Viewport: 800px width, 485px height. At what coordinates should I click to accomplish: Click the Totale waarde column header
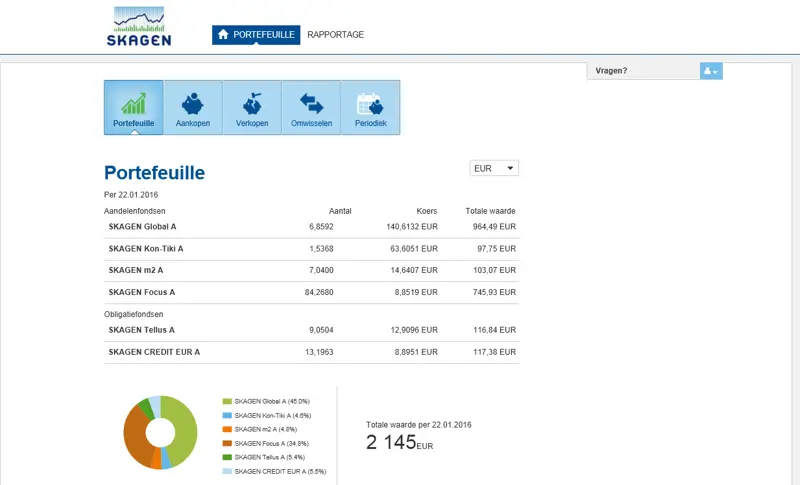(490, 211)
